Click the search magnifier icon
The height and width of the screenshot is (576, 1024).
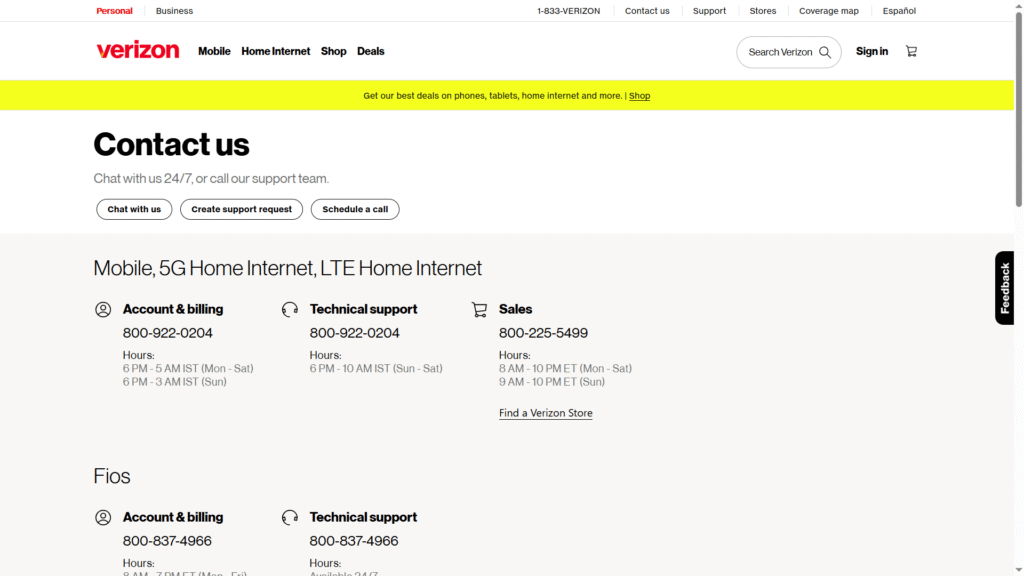(x=825, y=51)
